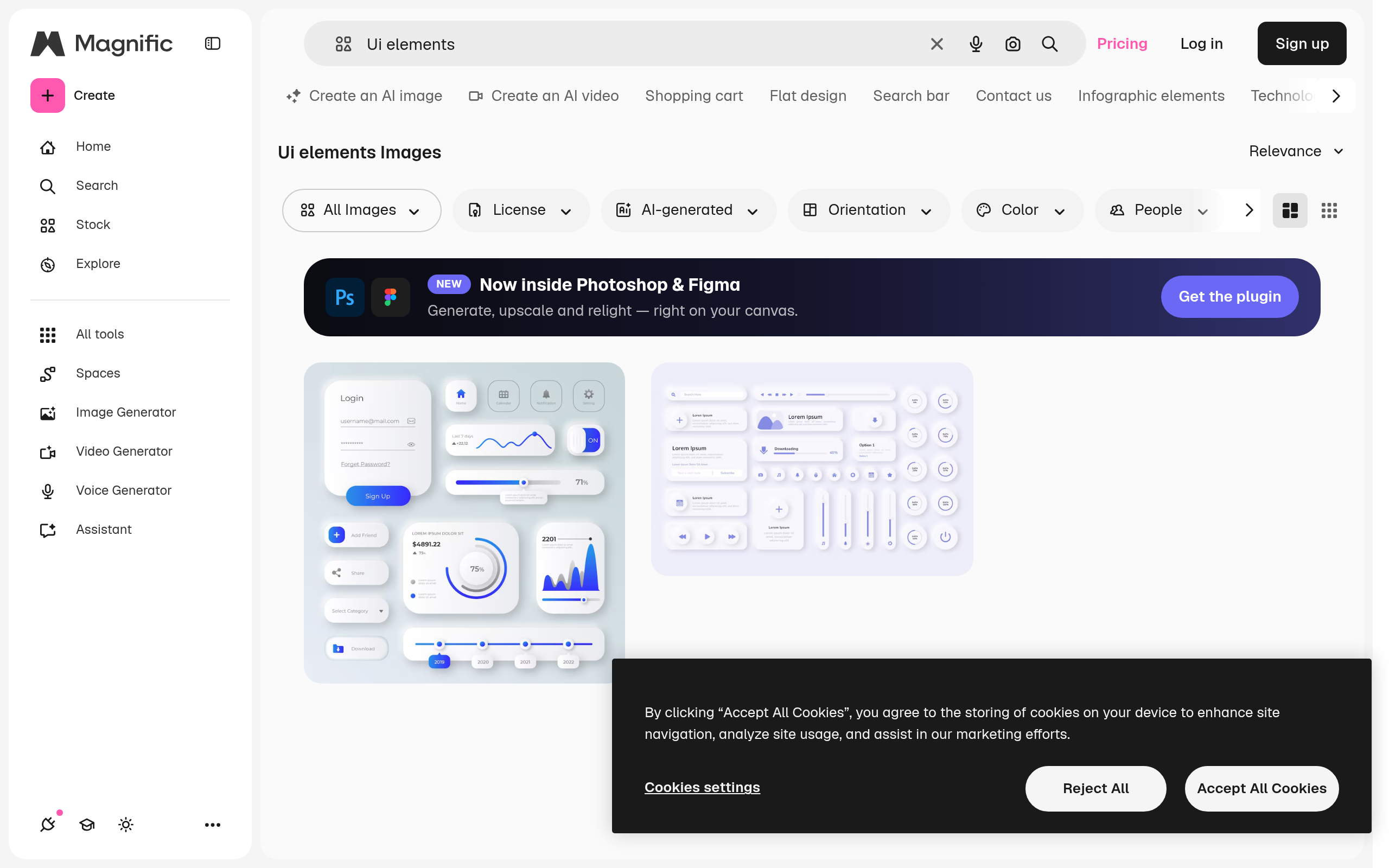Click the search category grid icon
Viewport: 1389px width, 868px height.
tap(343, 43)
